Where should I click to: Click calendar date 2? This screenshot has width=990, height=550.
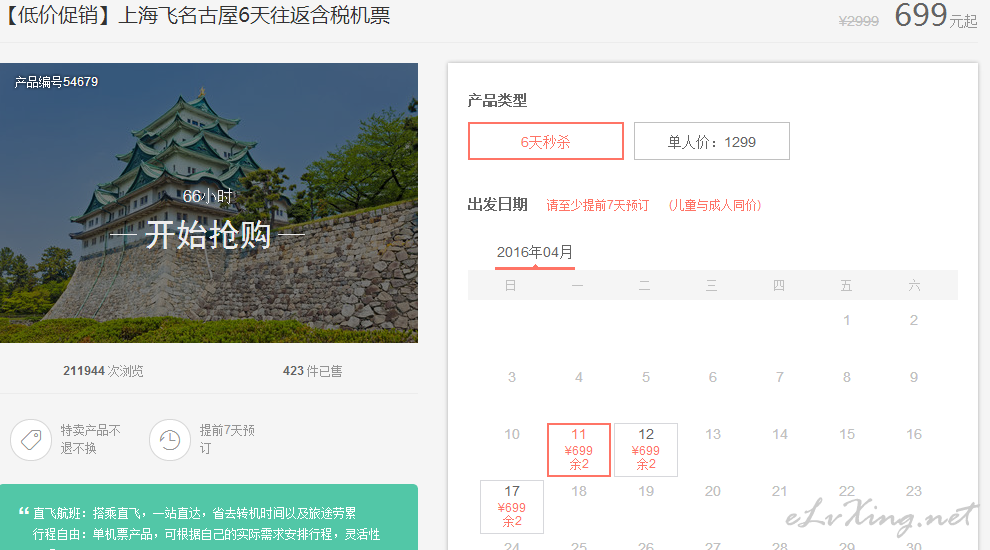(x=914, y=321)
